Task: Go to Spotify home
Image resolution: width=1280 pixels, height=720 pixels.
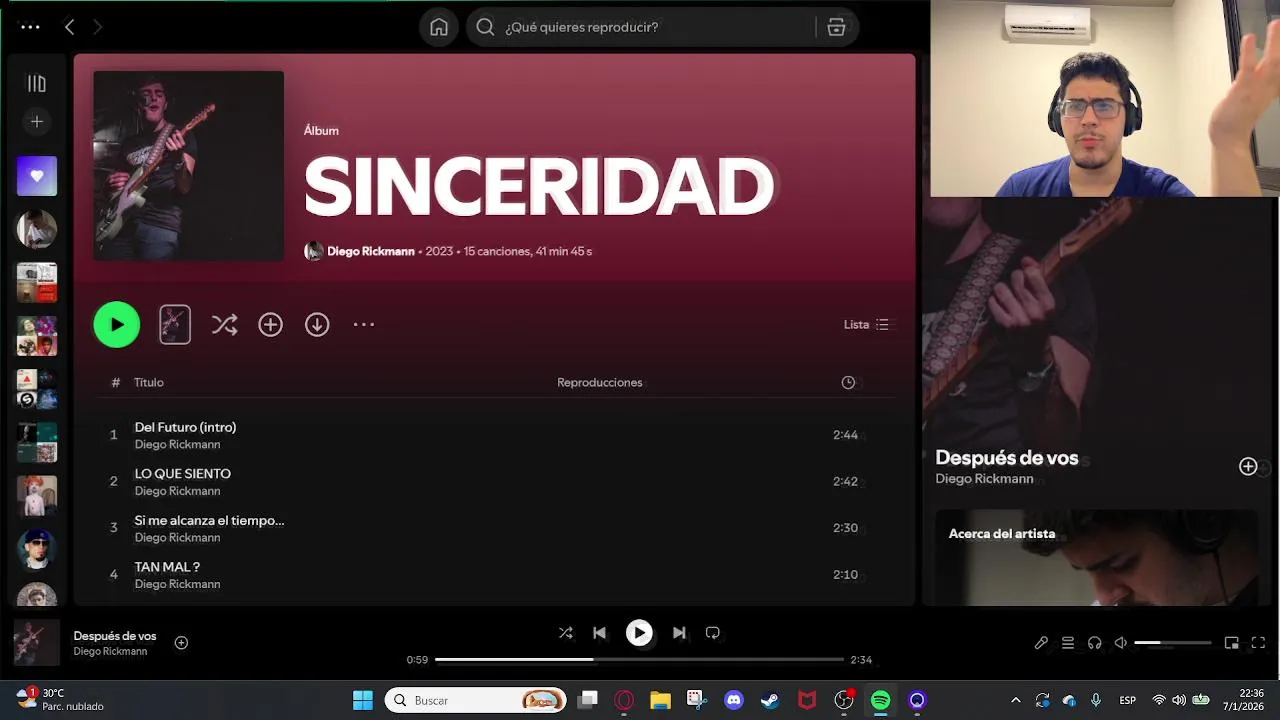Action: [439, 27]
